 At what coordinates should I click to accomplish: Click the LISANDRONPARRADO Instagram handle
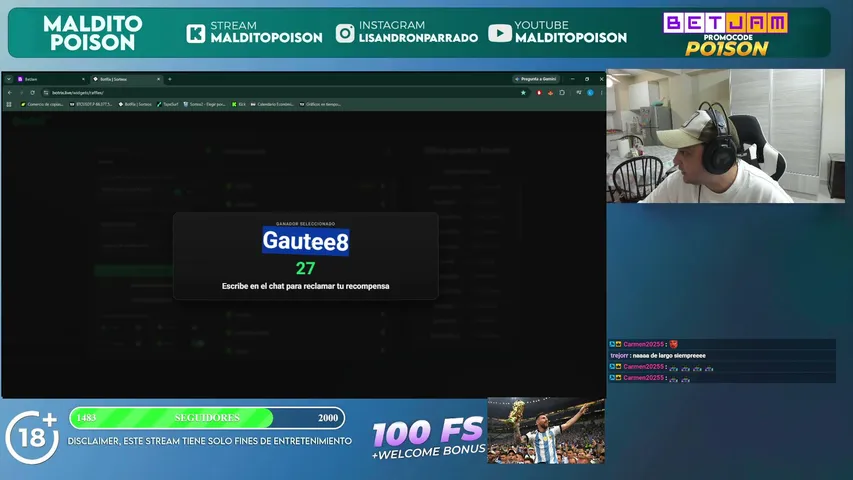pos(418,38)
